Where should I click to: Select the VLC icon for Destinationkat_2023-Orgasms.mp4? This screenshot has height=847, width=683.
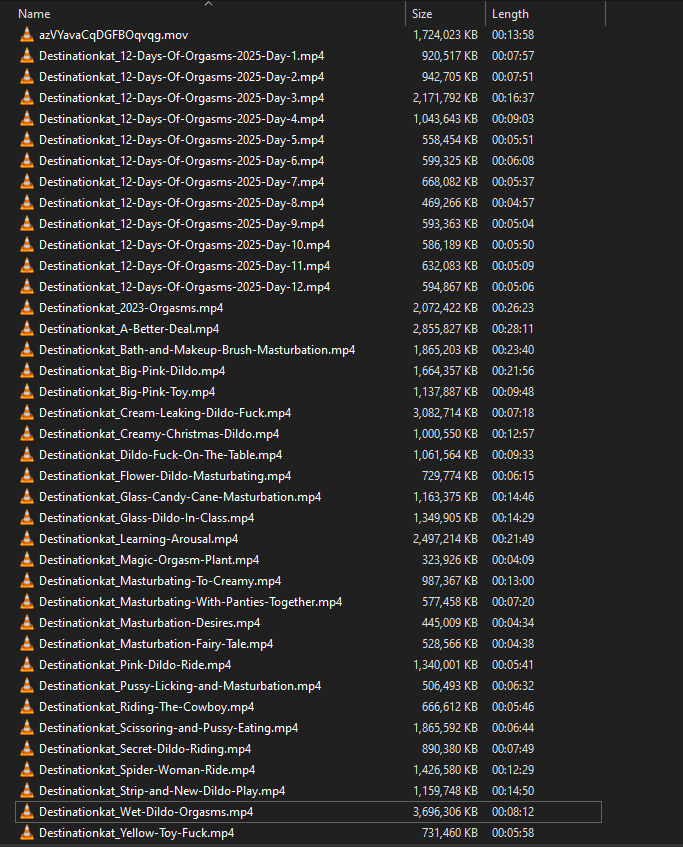coord(26,308)
